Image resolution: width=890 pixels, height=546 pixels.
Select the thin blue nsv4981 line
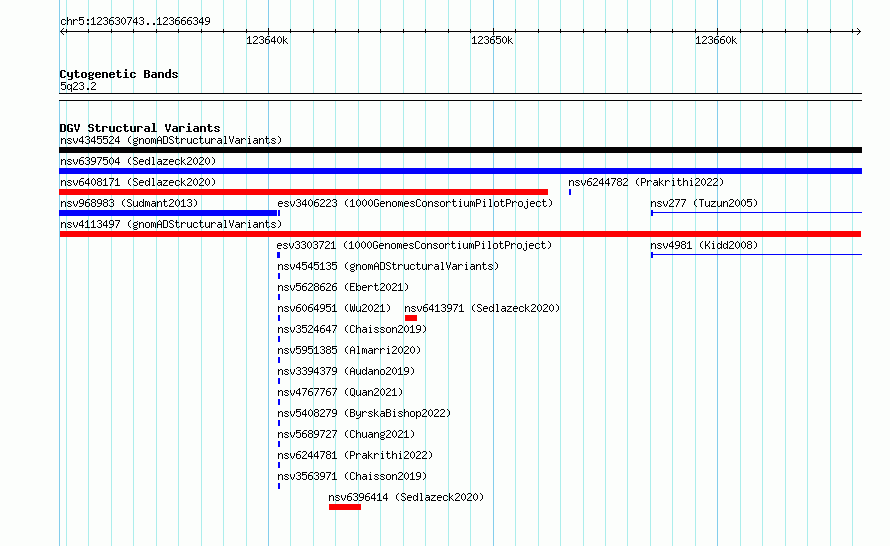point(757,255)
